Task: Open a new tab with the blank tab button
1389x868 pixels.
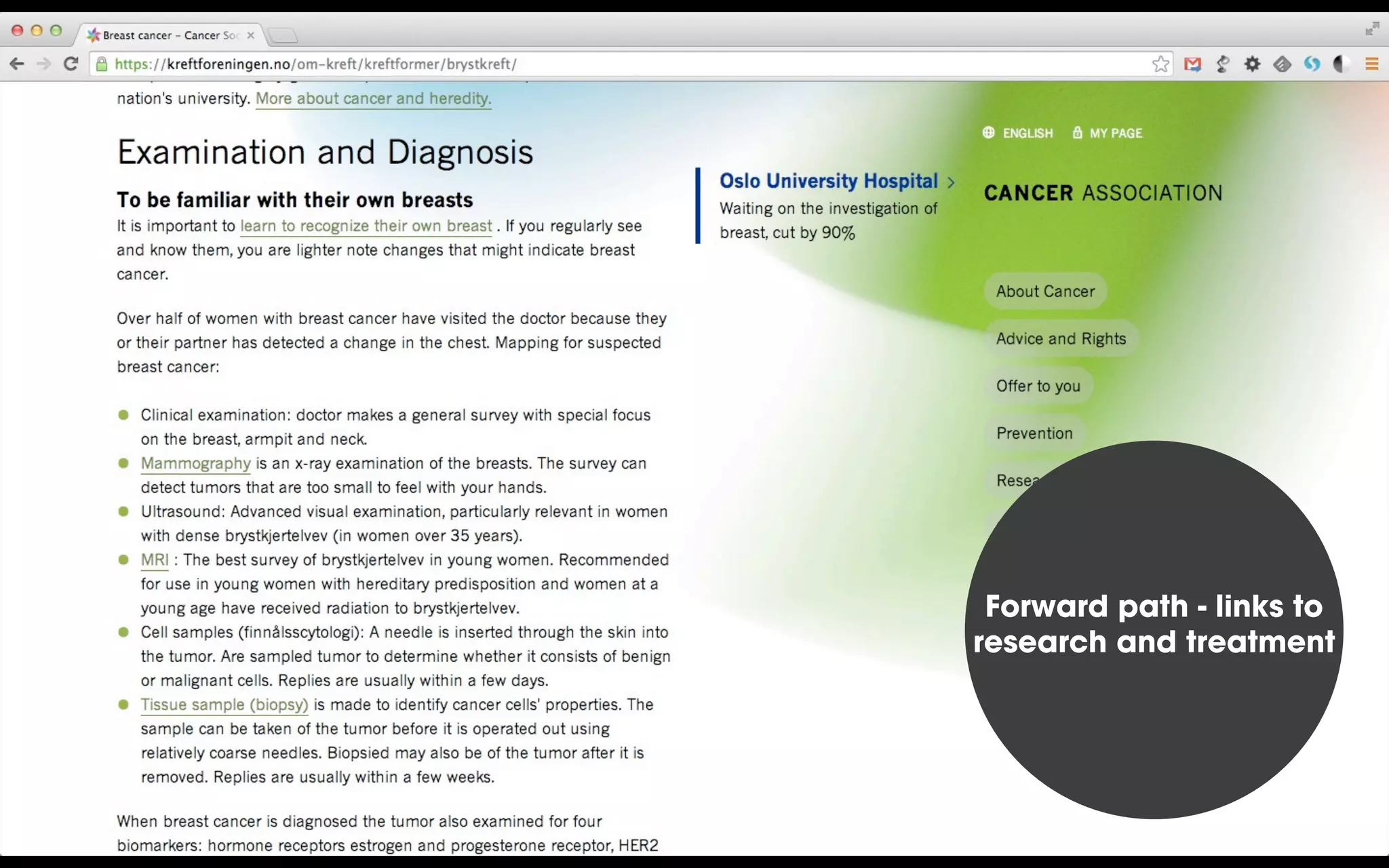Action: pos(282,35)
